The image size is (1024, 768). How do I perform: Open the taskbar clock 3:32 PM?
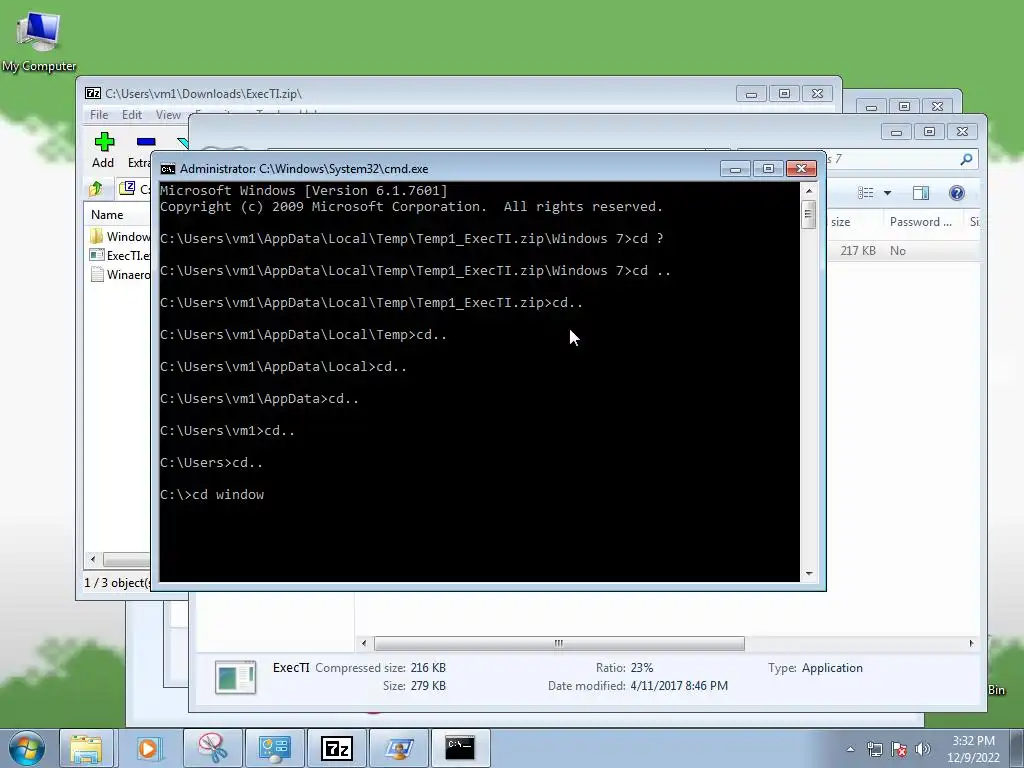[x=973, y=749]
